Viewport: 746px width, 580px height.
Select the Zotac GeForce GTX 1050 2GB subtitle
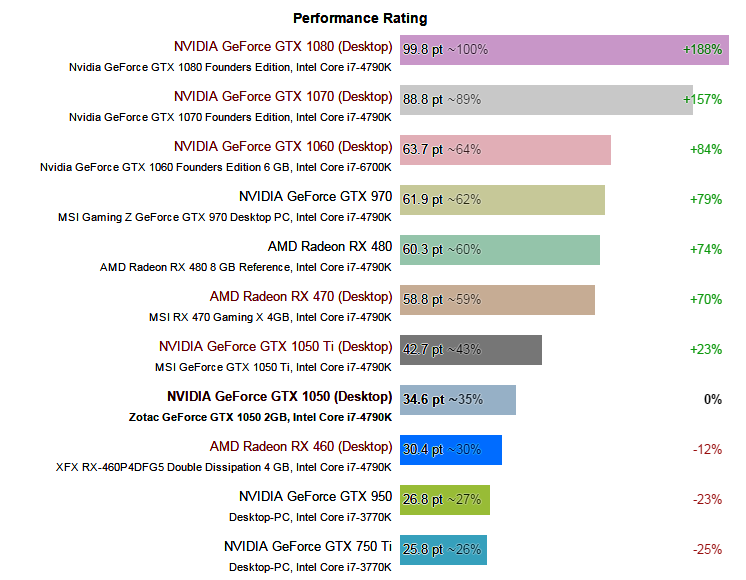(x=260, y=417)
